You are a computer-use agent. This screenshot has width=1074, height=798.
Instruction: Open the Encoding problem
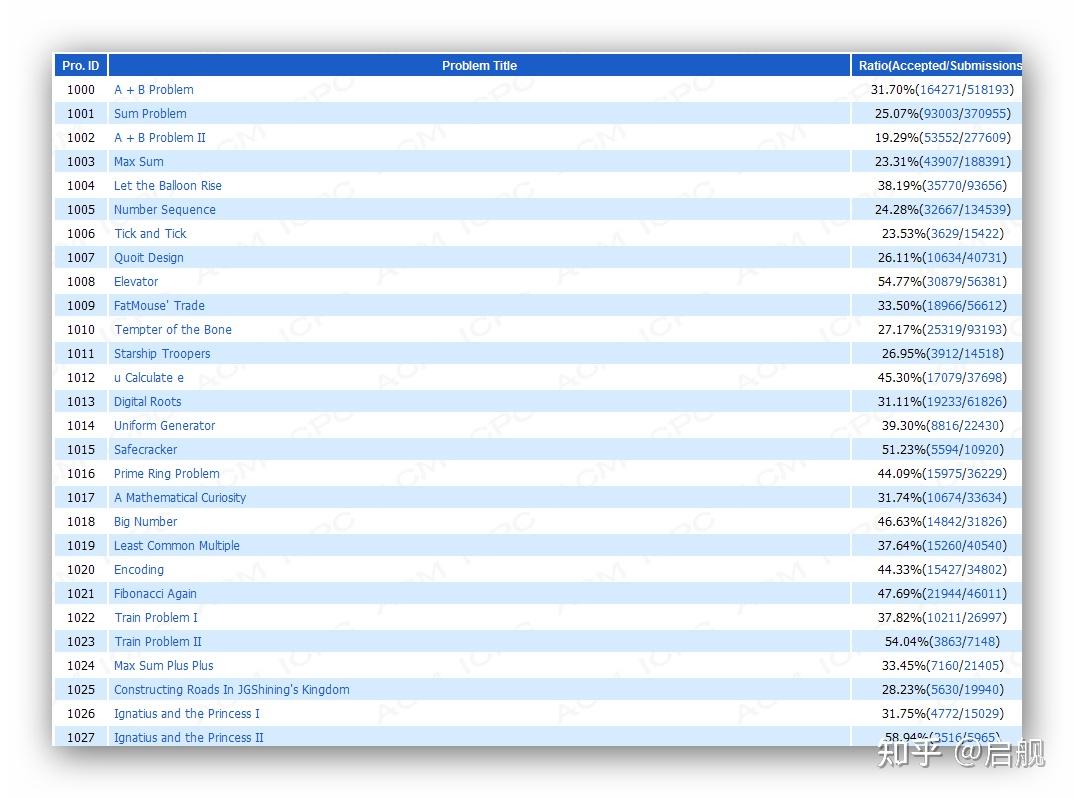[138, 569]
